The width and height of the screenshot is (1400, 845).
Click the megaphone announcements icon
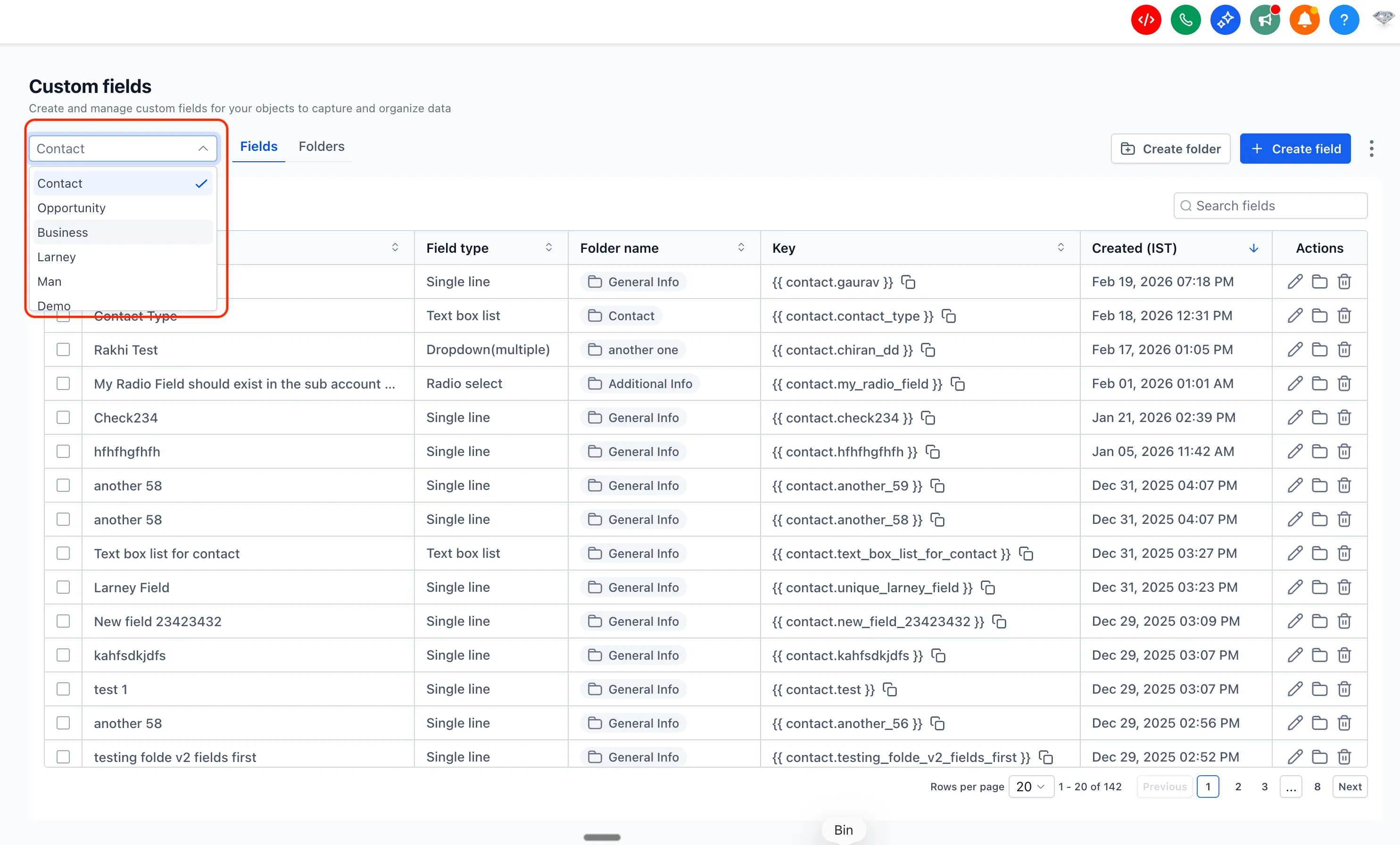pyautogui.click(x=1265, y=19)
